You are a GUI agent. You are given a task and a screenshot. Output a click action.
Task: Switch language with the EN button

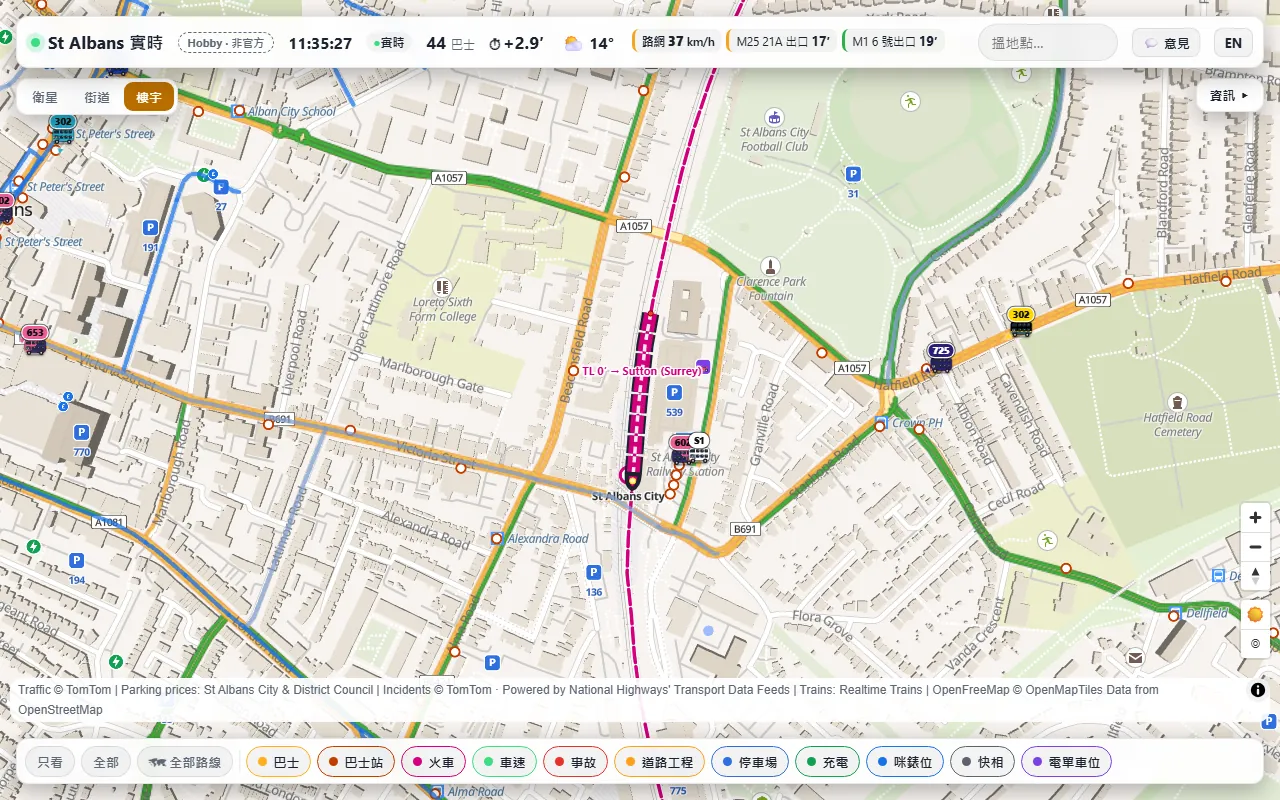point(1233,43)
